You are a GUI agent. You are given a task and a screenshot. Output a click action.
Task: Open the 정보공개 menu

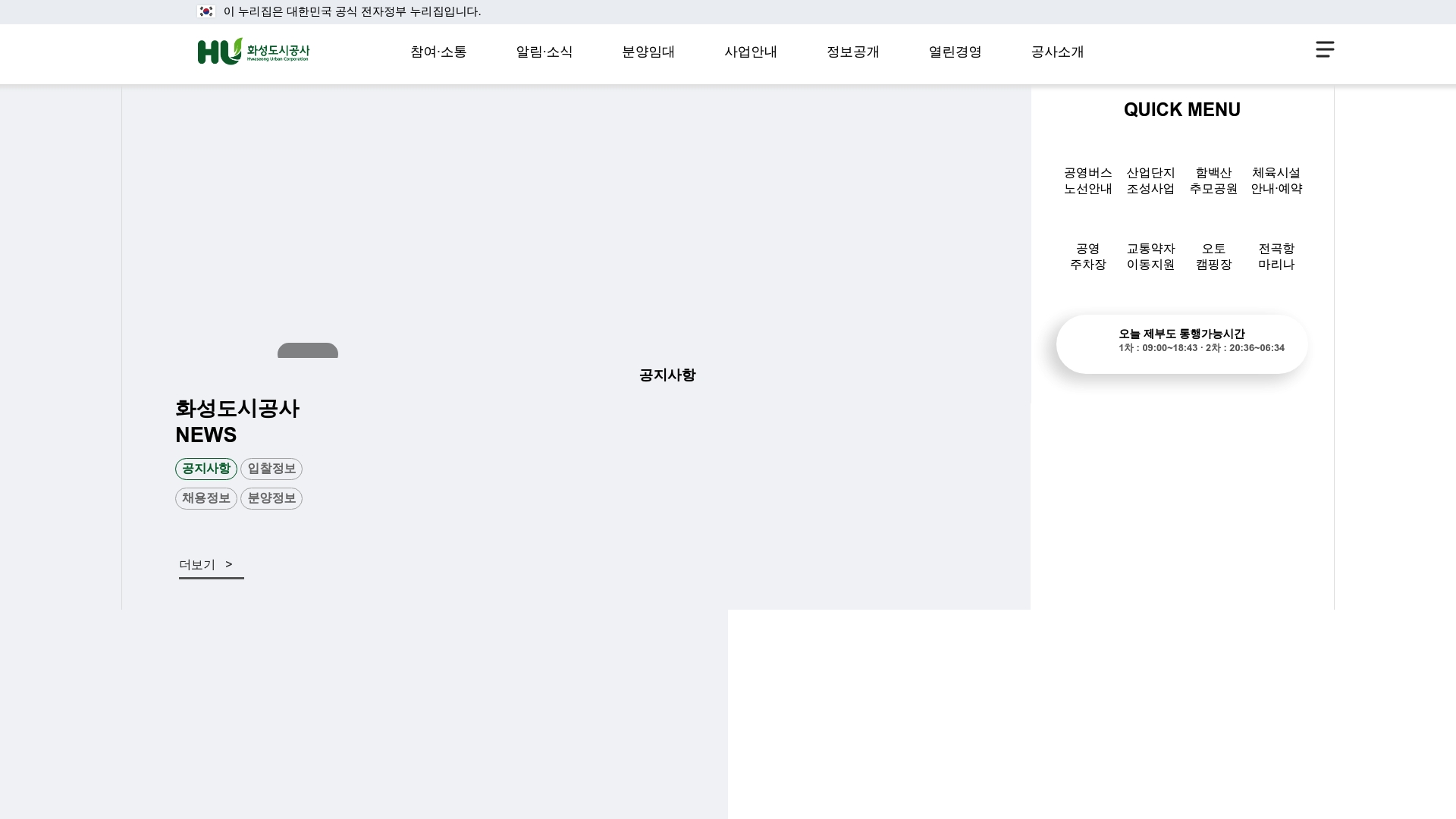853,52
